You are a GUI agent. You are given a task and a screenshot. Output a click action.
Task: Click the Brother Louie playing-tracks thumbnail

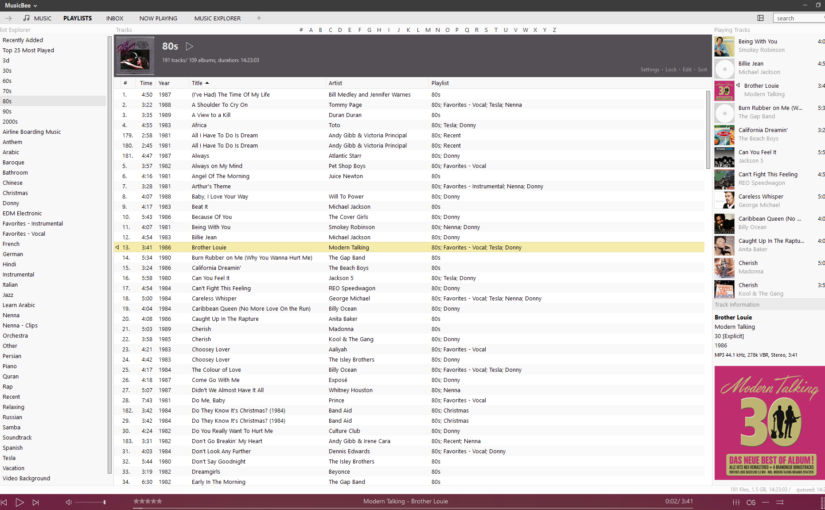[724, 91]
